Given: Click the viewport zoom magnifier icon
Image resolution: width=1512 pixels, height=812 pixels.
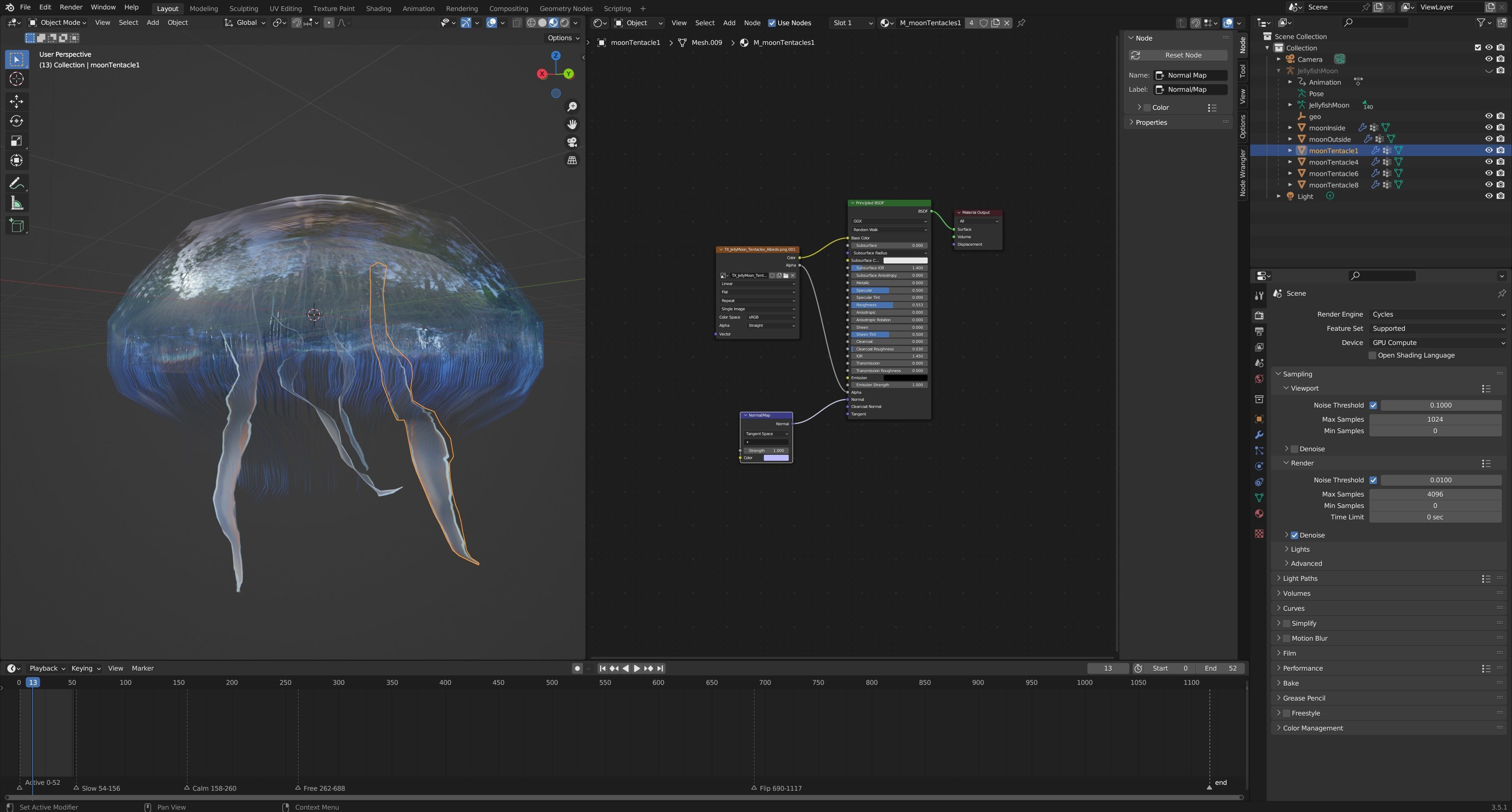Looking at the screenshot, I should [x=572, y=107].
